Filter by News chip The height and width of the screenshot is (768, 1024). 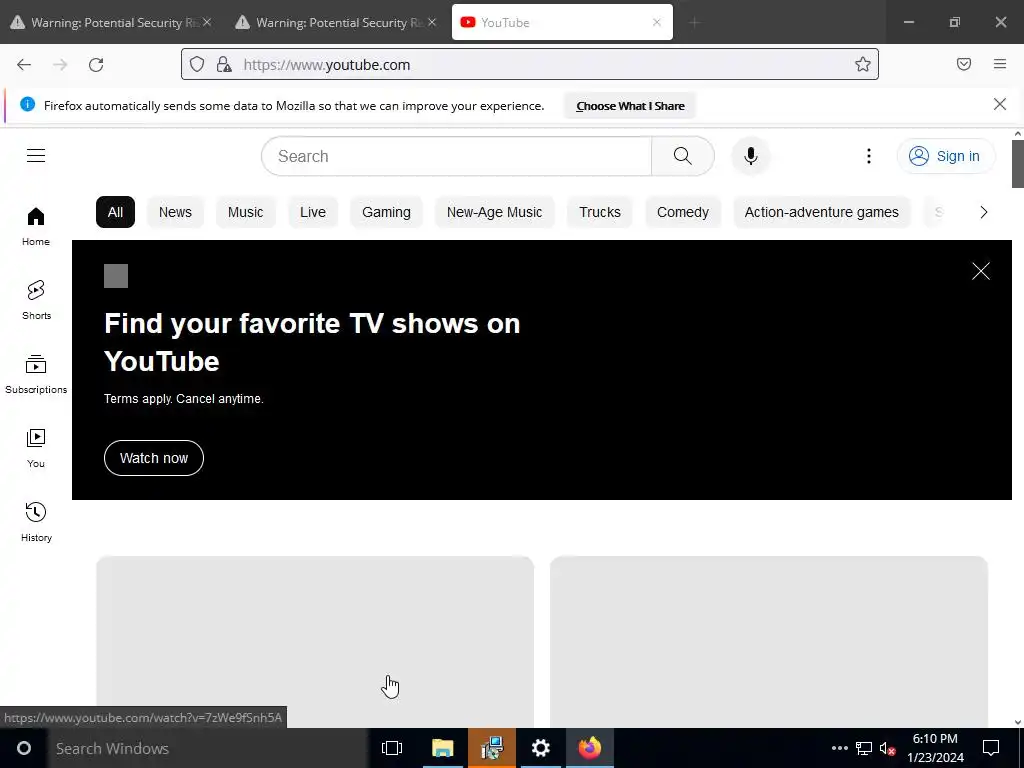coord(175,212)
